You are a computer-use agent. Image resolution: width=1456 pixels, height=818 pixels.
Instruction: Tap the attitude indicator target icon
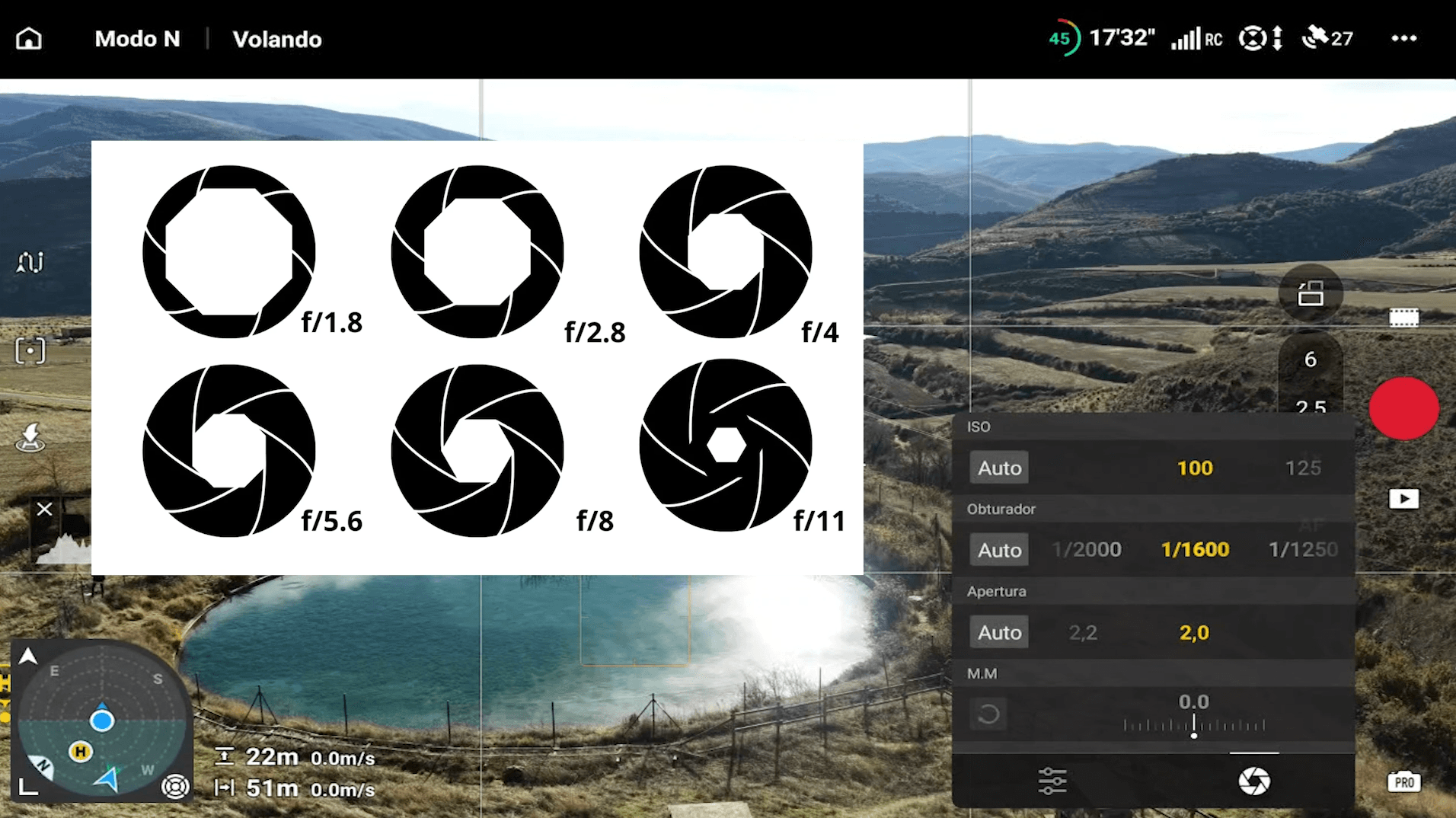tap(176, 786)
